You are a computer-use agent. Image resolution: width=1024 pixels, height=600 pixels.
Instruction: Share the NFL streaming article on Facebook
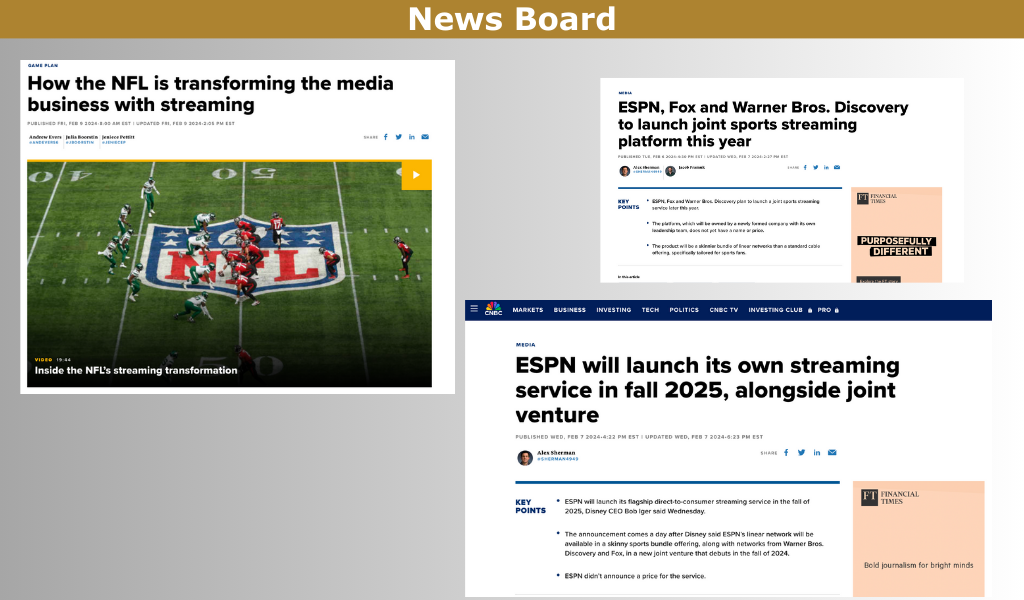[x=385, y=137]
